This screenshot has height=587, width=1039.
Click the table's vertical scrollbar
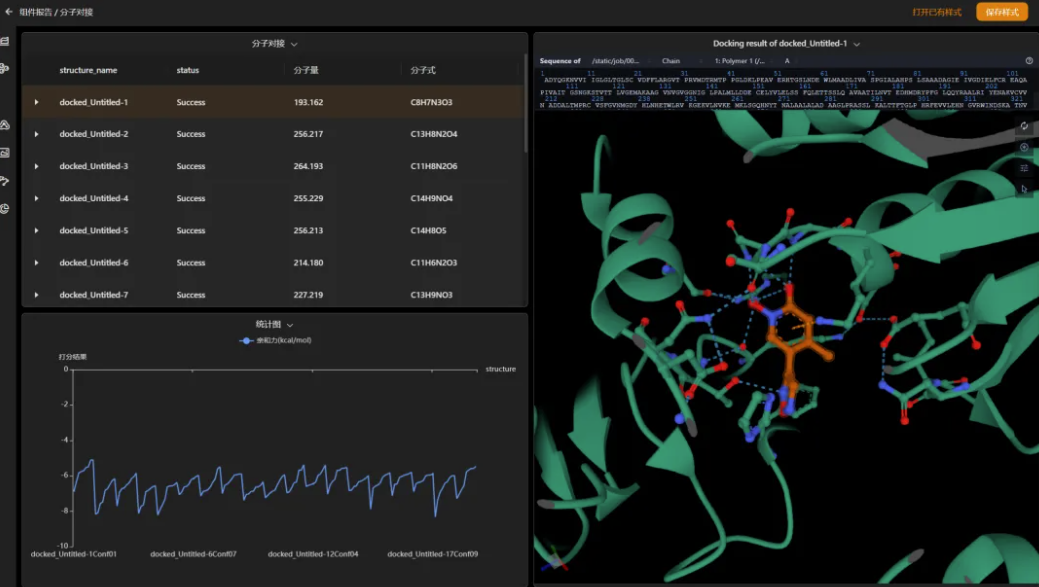[525, 103]
